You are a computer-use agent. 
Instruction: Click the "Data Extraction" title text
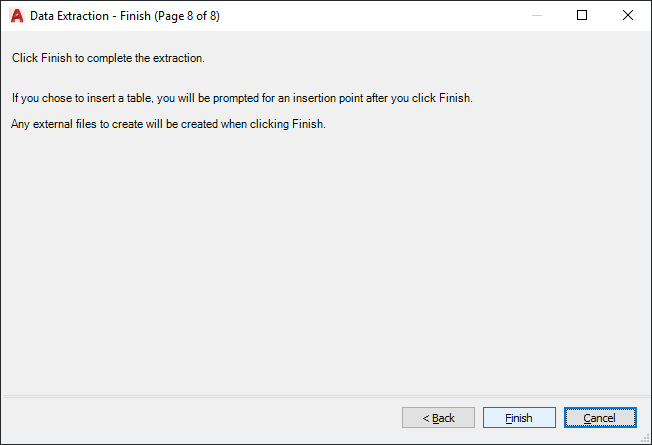(x=69, y=15)
